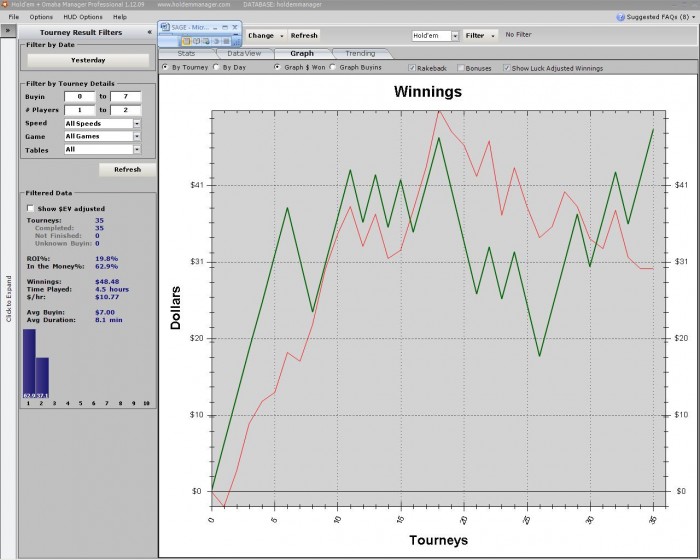Open the Game dropdown (All Games)
The height and width of the screenshot is (560, 700).
click(x=137, y=136)
